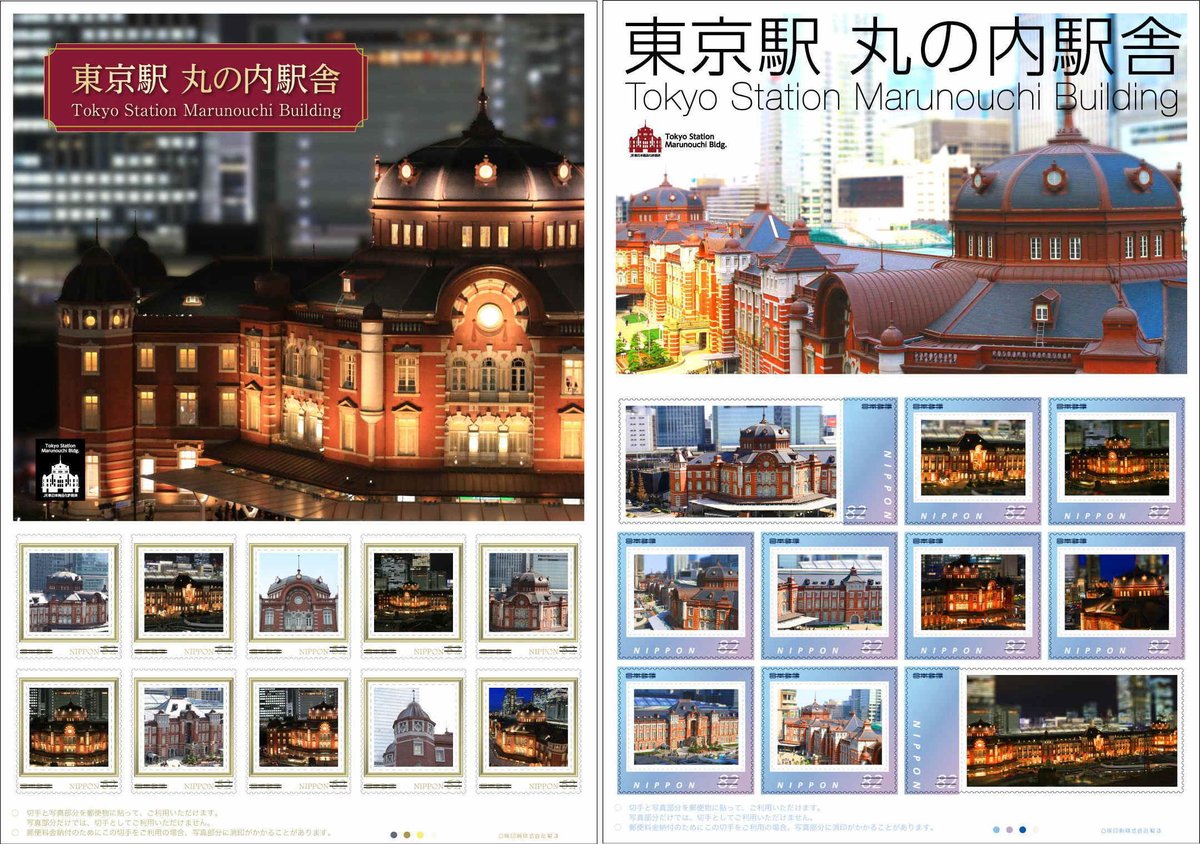This screenshot has width=1200, height=844.
Task: Click the olive-gold color dot on left sheet
Action: [407, 834]
